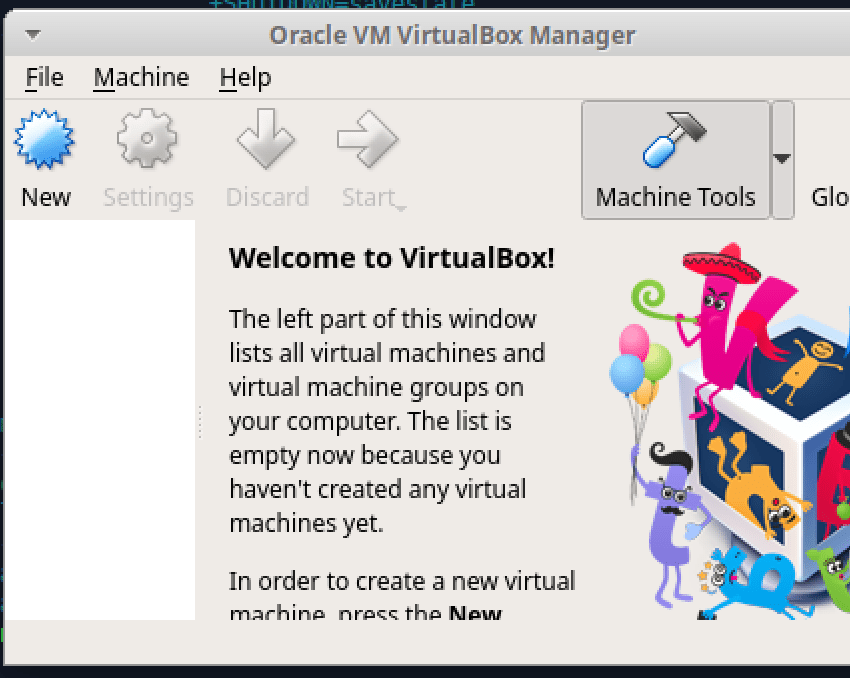Expand the Start button's small dropdown arrow
Screen dimensions: 850x678
(x=401, y=207)
